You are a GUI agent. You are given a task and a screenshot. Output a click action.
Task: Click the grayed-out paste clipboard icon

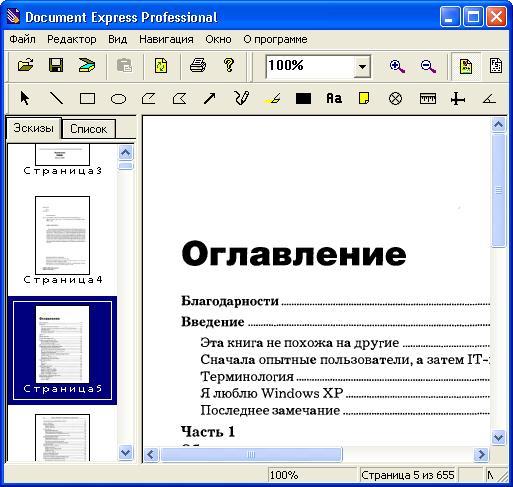click(x=124, y=65)
